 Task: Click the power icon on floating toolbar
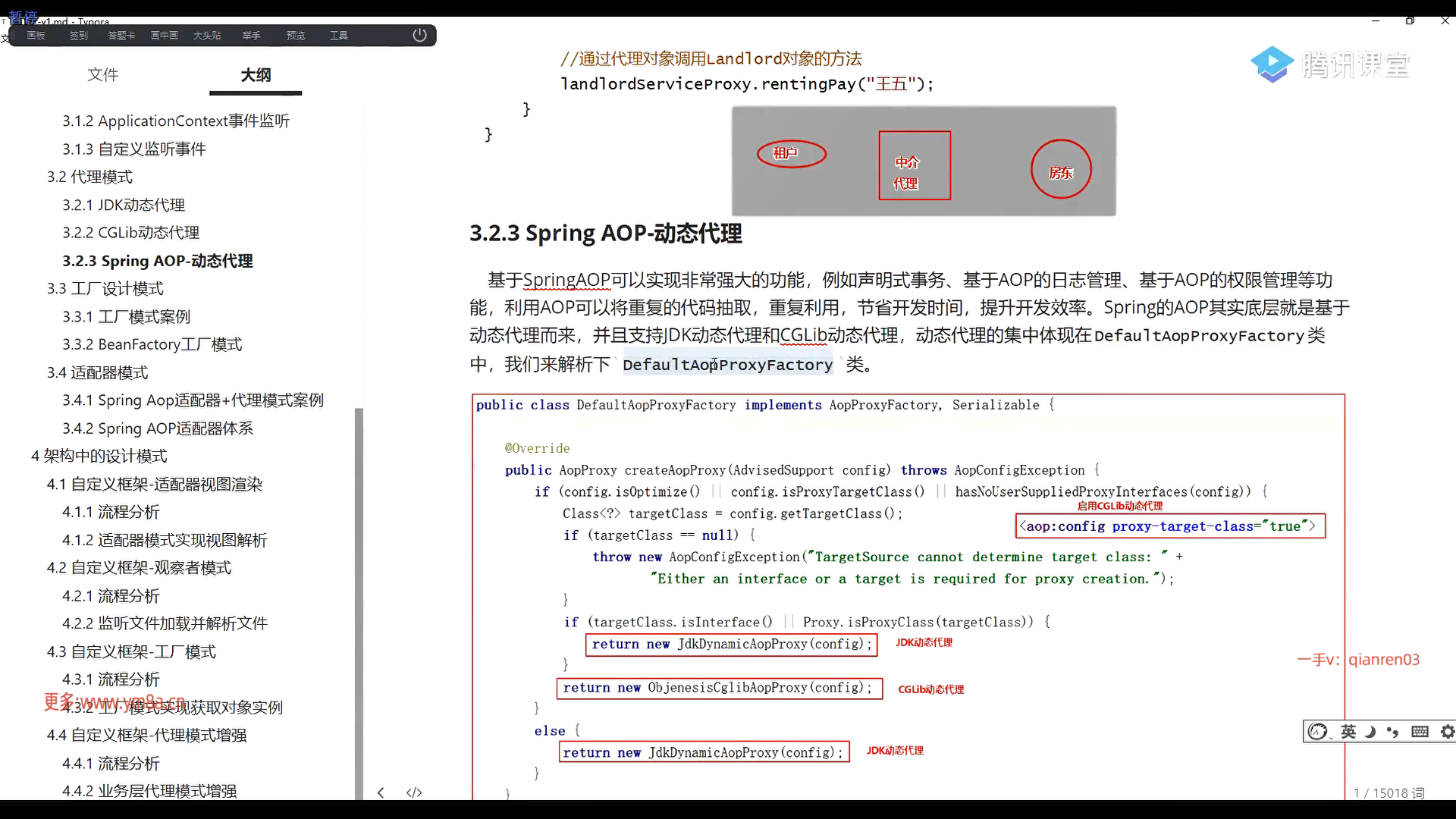pos(419,36)
